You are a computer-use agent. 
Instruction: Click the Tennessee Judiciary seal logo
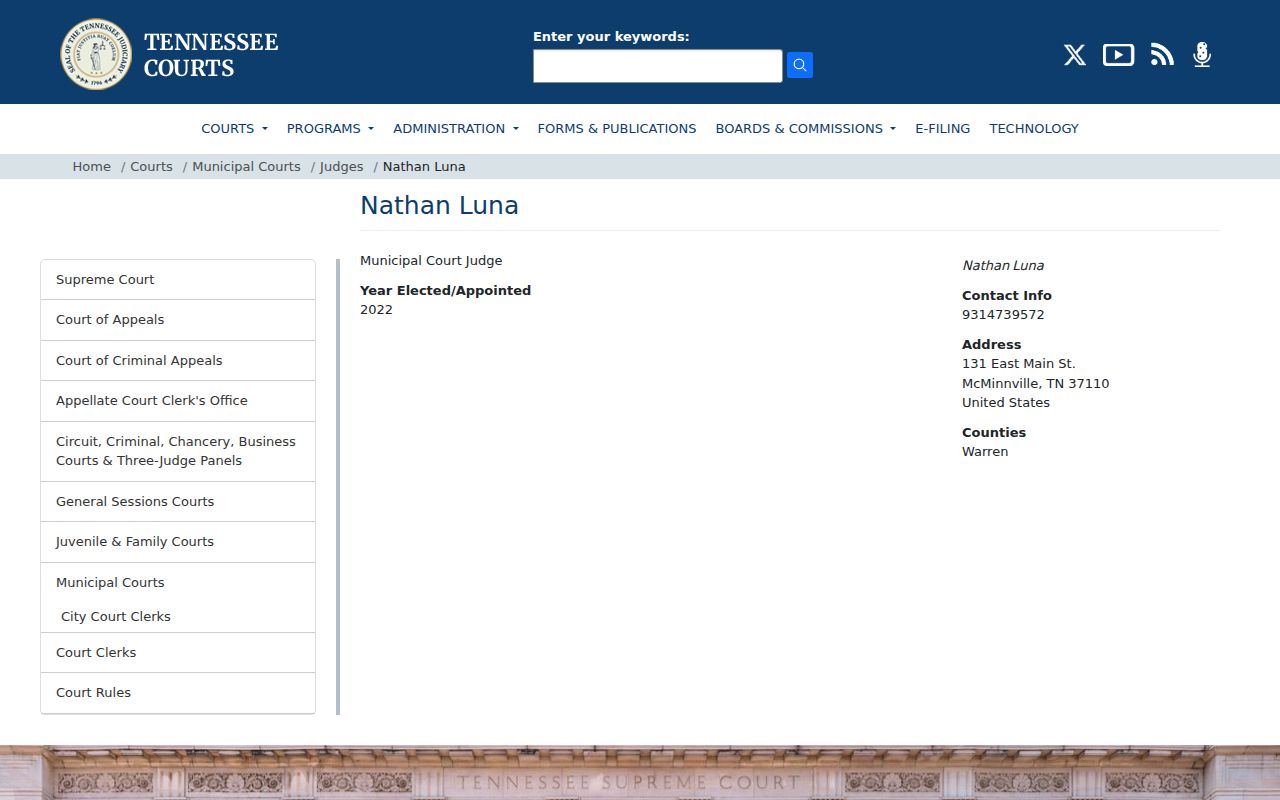click(96, 54)
